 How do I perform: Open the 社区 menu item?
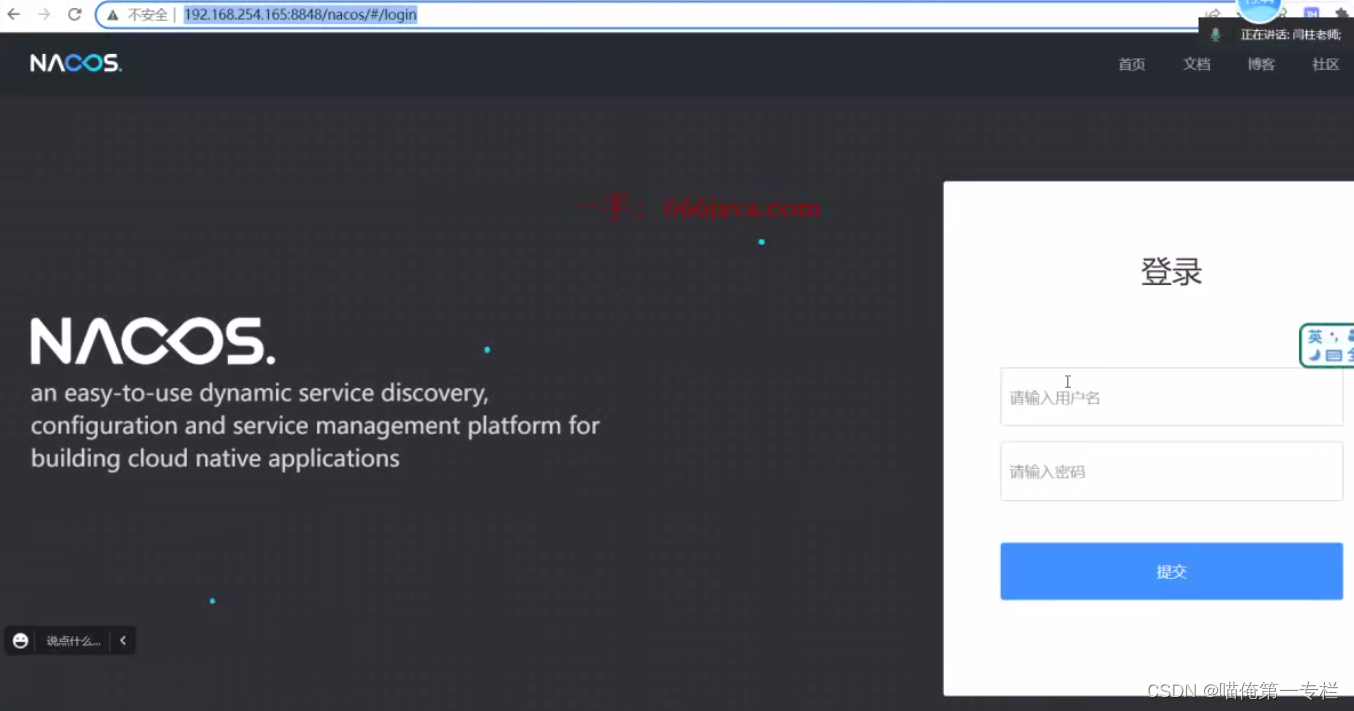click(x=1326, y=64)
